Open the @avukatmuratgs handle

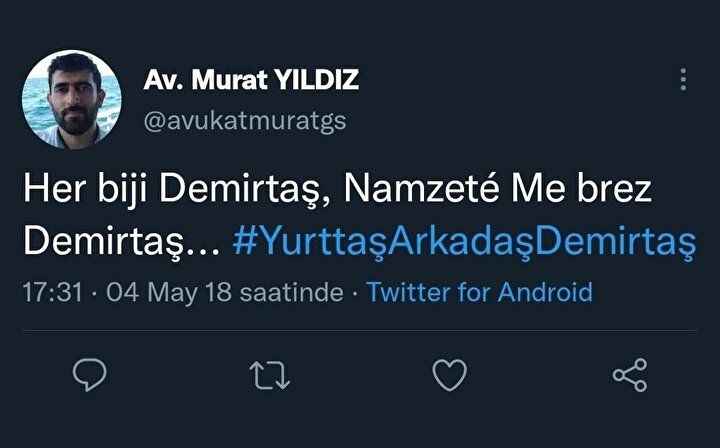246,121
